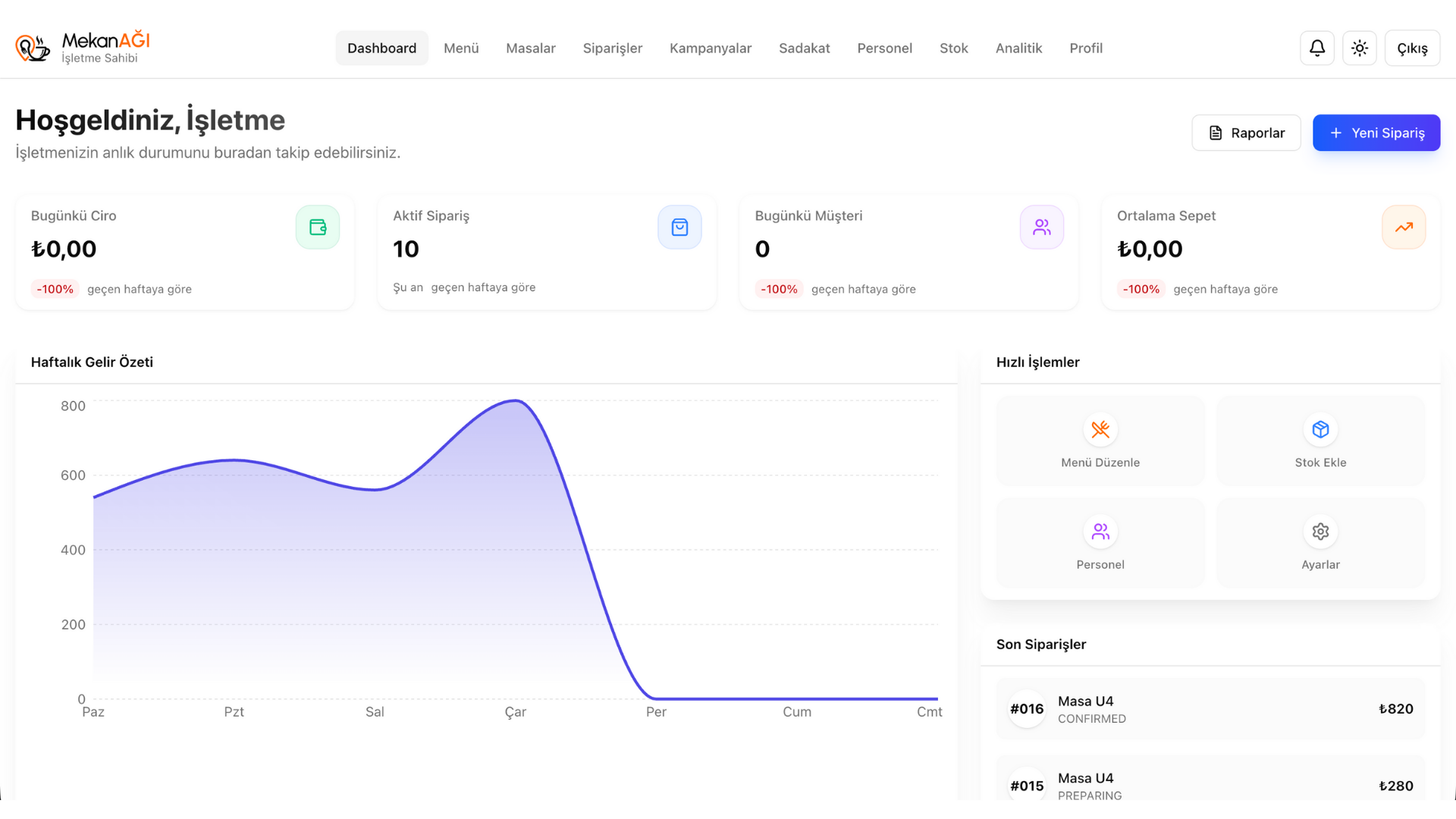
Task: Click the purple users icon in Bugünkü Müşteri
Action: pyautogui.click(x=1042, y=227)
